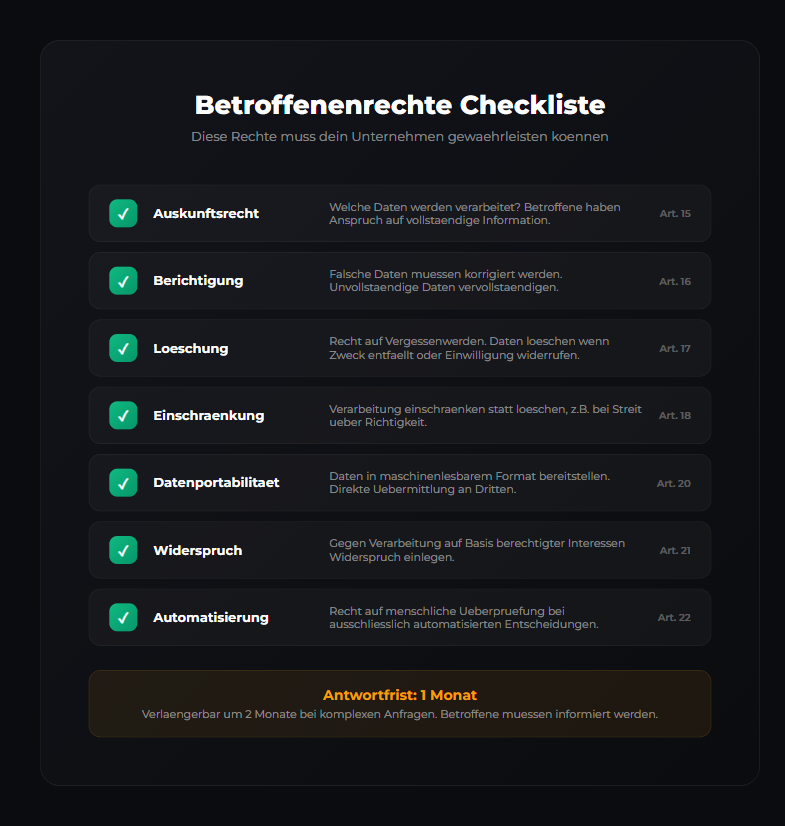Select the Widerspruch description text
The width and height of the screenshot is (785, 826).
click(x=477, y=550)
